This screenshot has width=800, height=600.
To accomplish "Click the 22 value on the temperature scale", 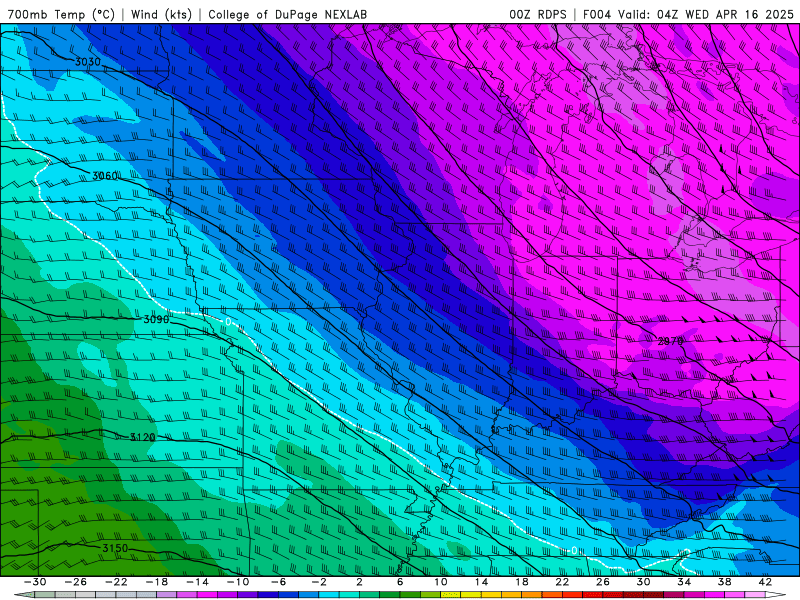I will click(562, 582).
